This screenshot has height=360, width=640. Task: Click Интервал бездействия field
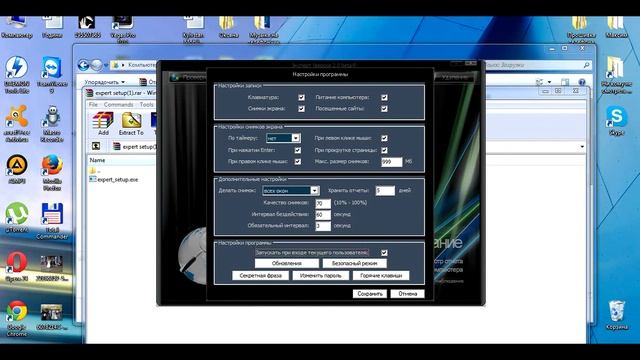click(x=323, y=214)
